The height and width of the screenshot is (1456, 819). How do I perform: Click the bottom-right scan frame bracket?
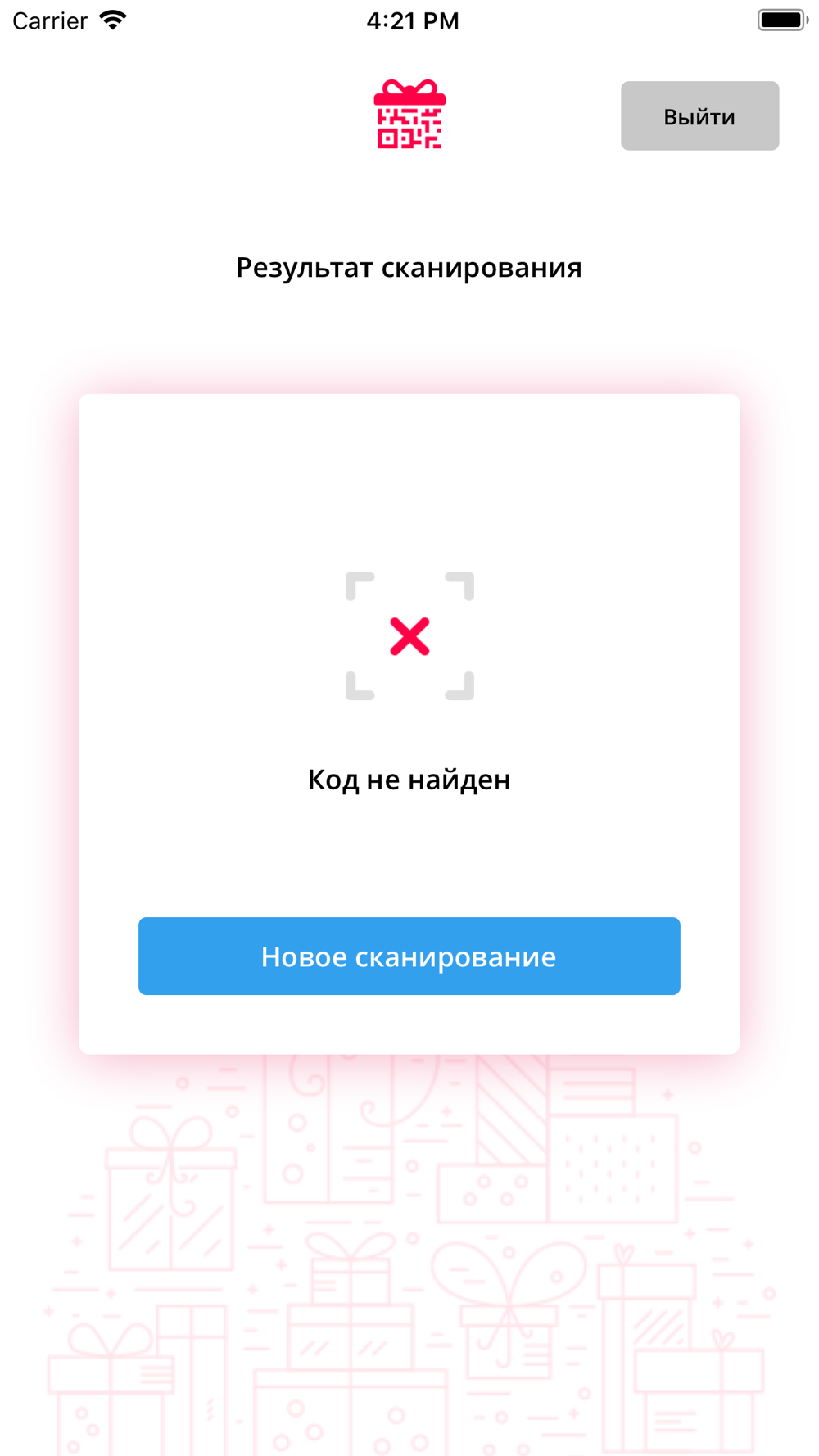coord(459,686)
